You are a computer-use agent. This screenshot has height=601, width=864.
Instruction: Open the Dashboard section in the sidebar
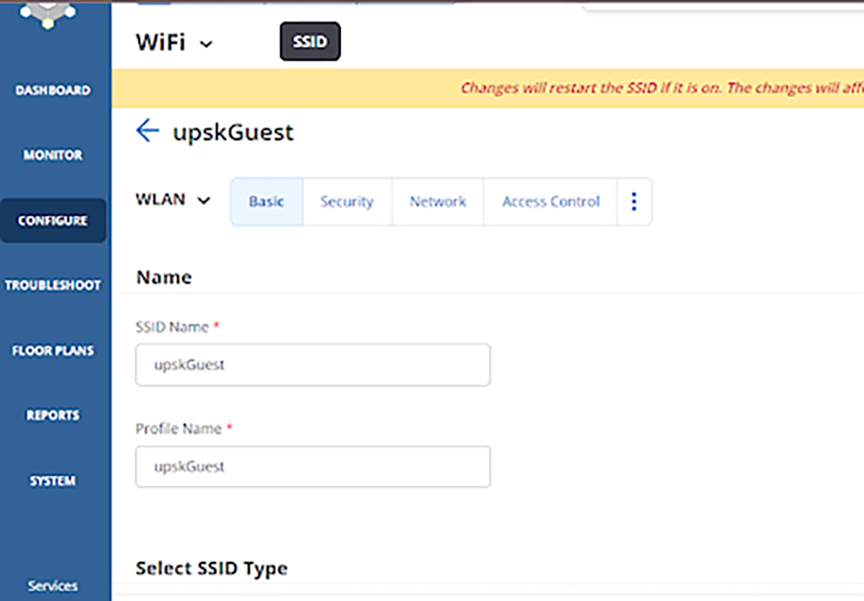pos(52,90)
